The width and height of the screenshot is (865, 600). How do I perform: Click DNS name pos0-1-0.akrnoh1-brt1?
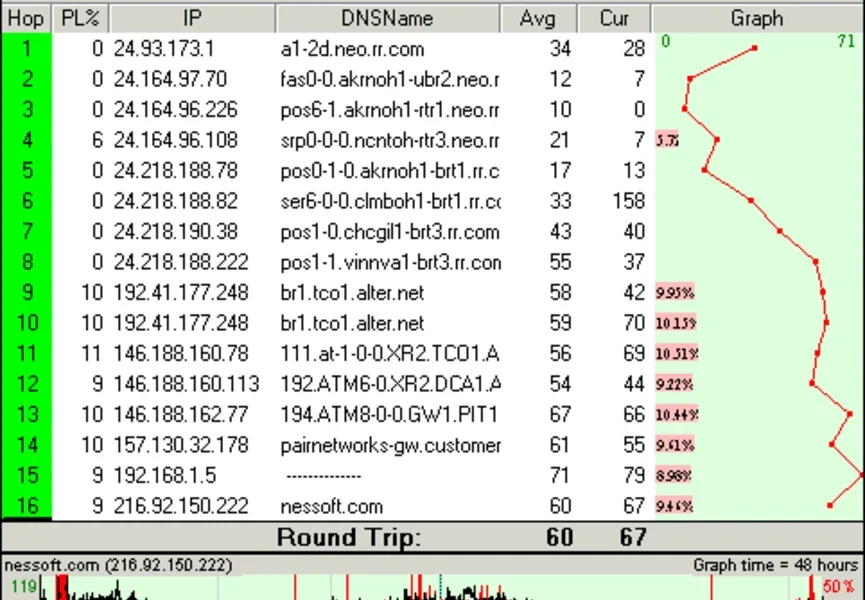click(x=389, y=171)
